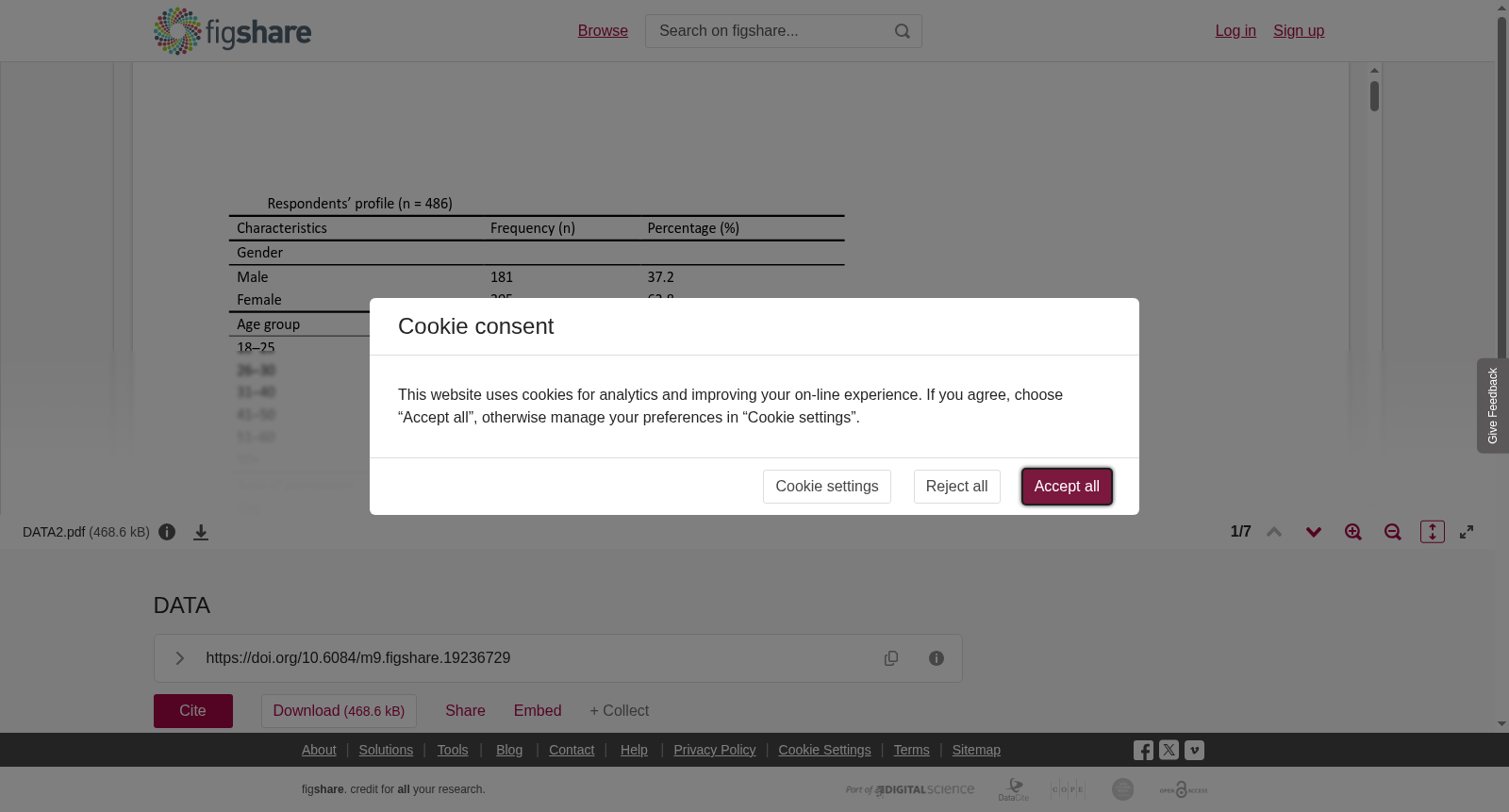Viewport: 1509px width, 812px height.
Task: Open figshare Vimeo icon
Action: tap(1194, 751)
